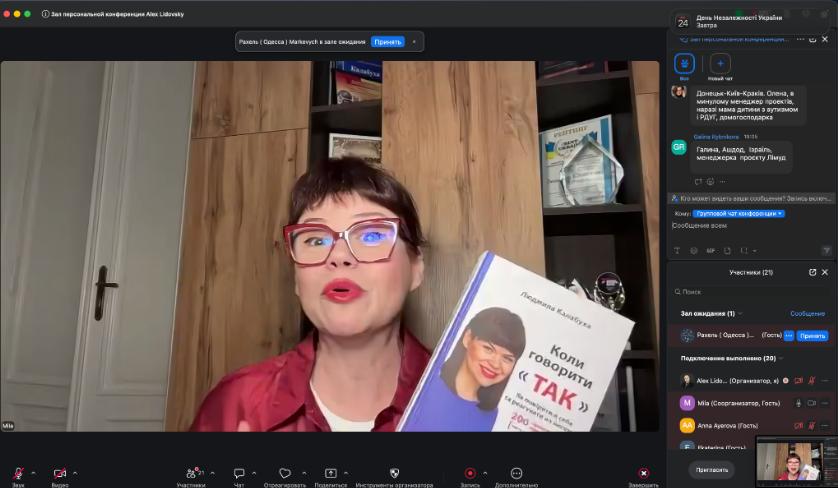Click the Новый чат plus icon
Viewport: 838px width, 488px height.
pos(720,64)
